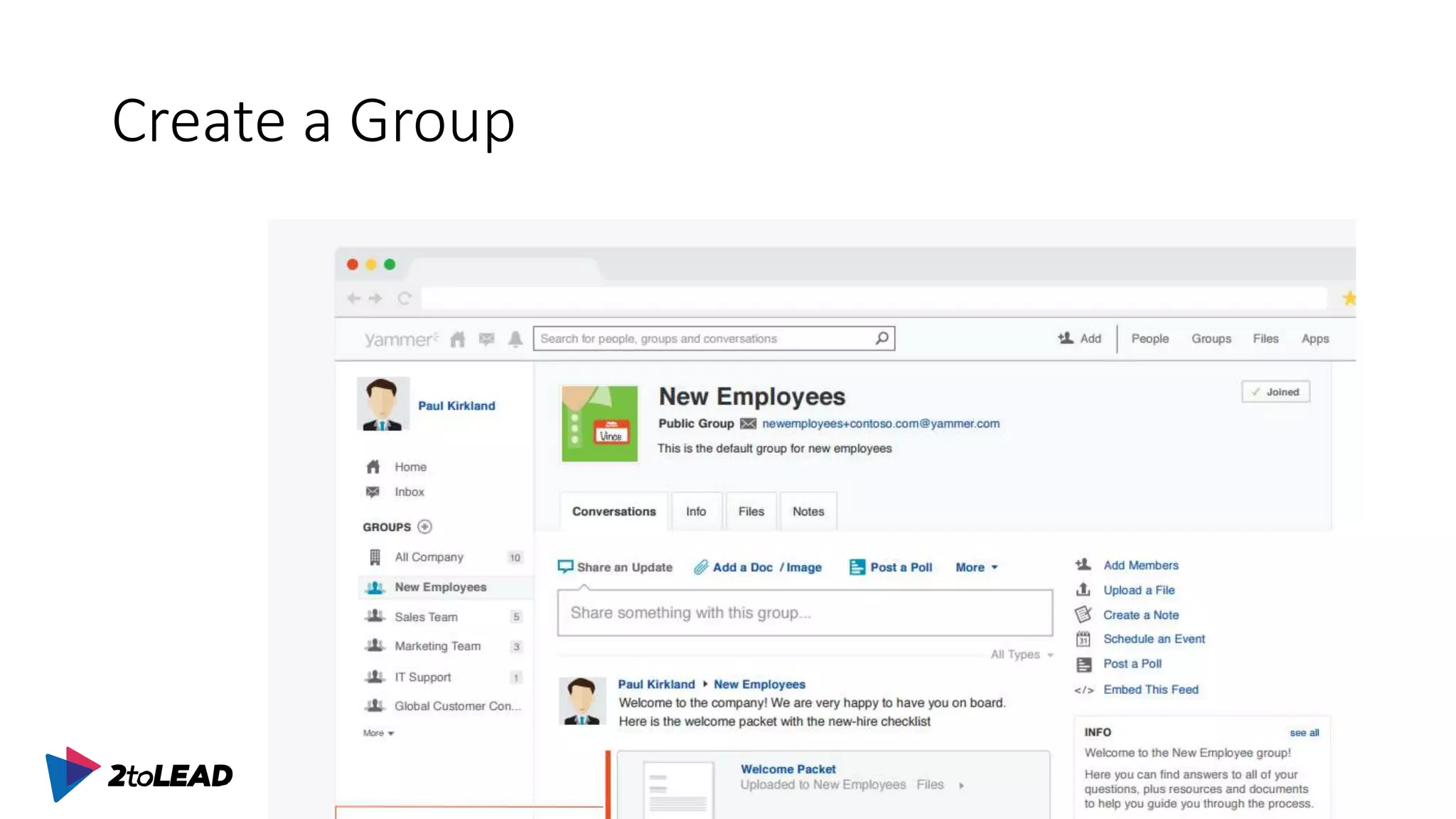Click the 10 unread badge beside All Company
The image size is (1456, 819).
point(515,558)
